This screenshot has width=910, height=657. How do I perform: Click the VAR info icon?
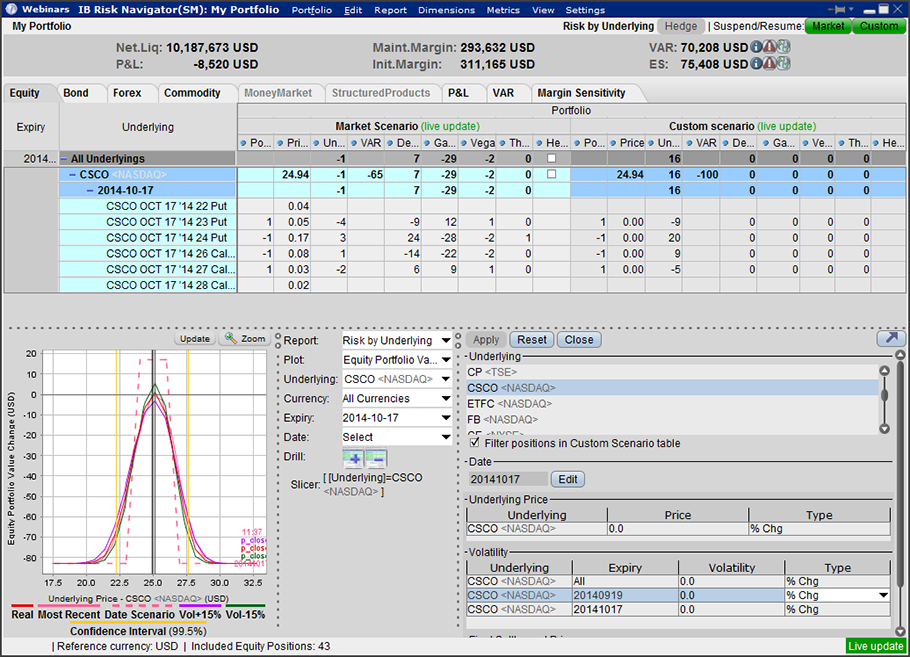pyautogui.click(x=756, y=47)
